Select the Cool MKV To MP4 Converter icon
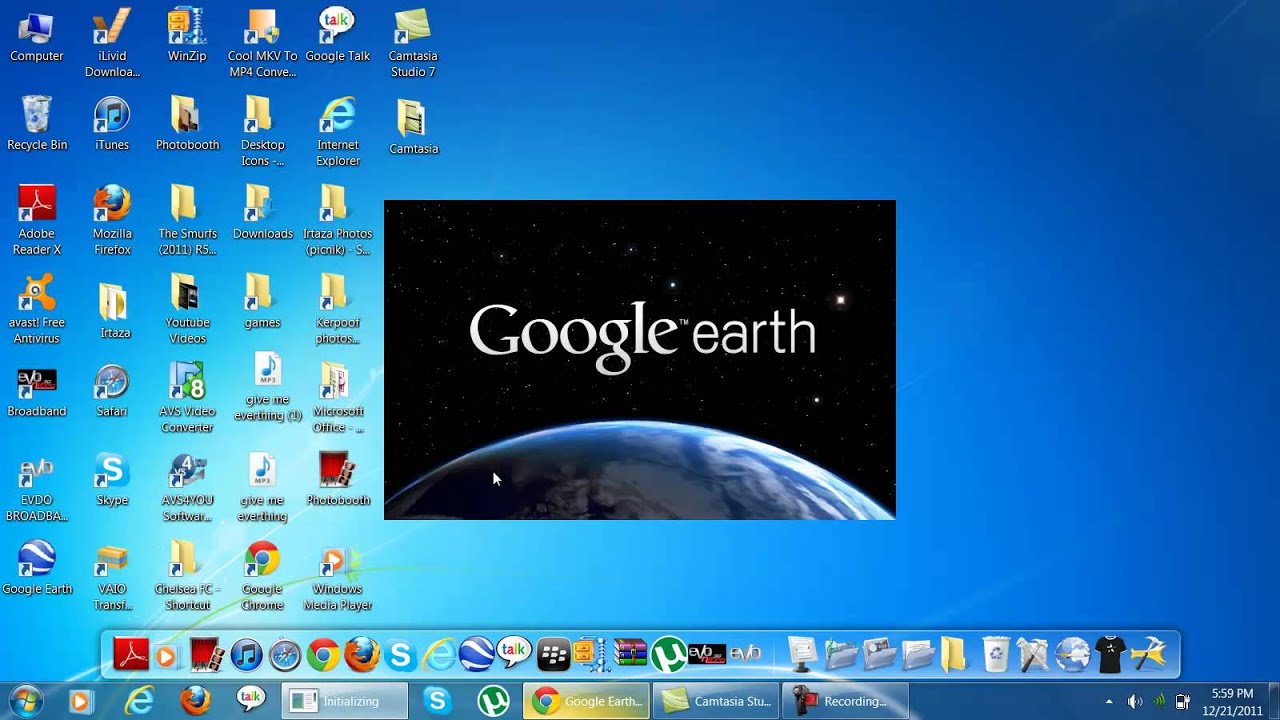This screenshot has height=720, width=1280. coord(262,43)
